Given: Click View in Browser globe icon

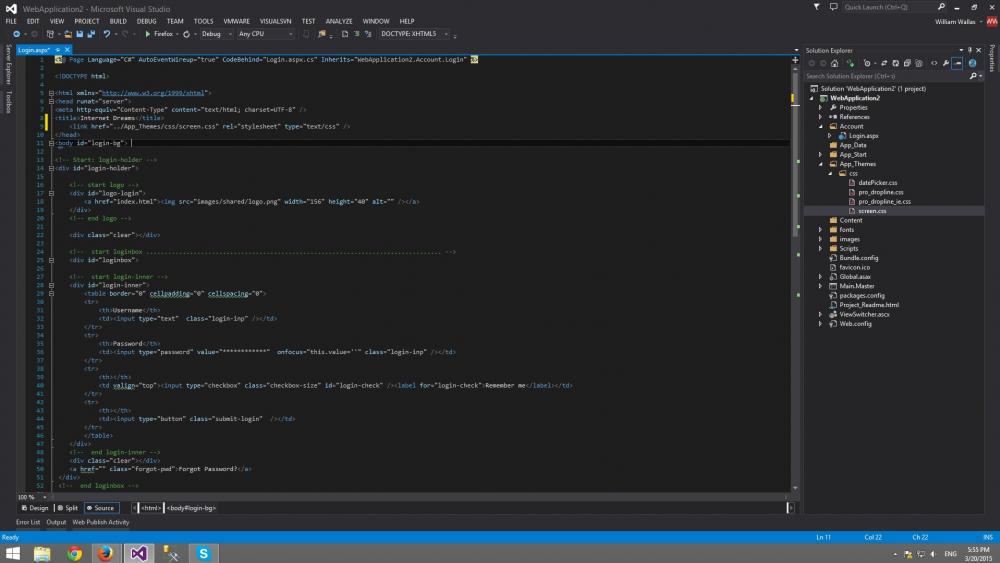Looking at the screenshot, I should coord(973,63).
